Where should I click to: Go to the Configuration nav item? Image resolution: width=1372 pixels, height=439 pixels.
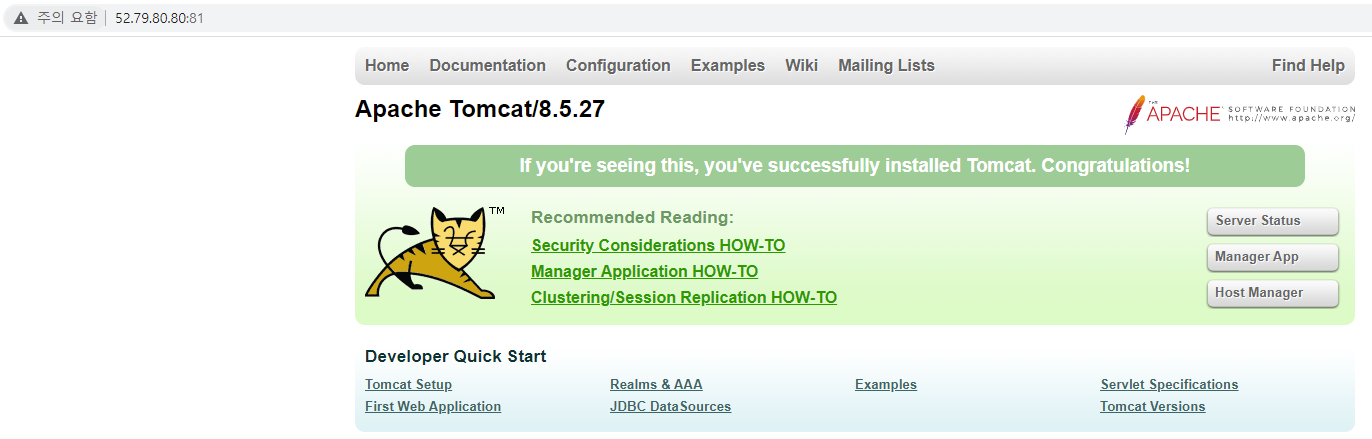coord(618,66)
